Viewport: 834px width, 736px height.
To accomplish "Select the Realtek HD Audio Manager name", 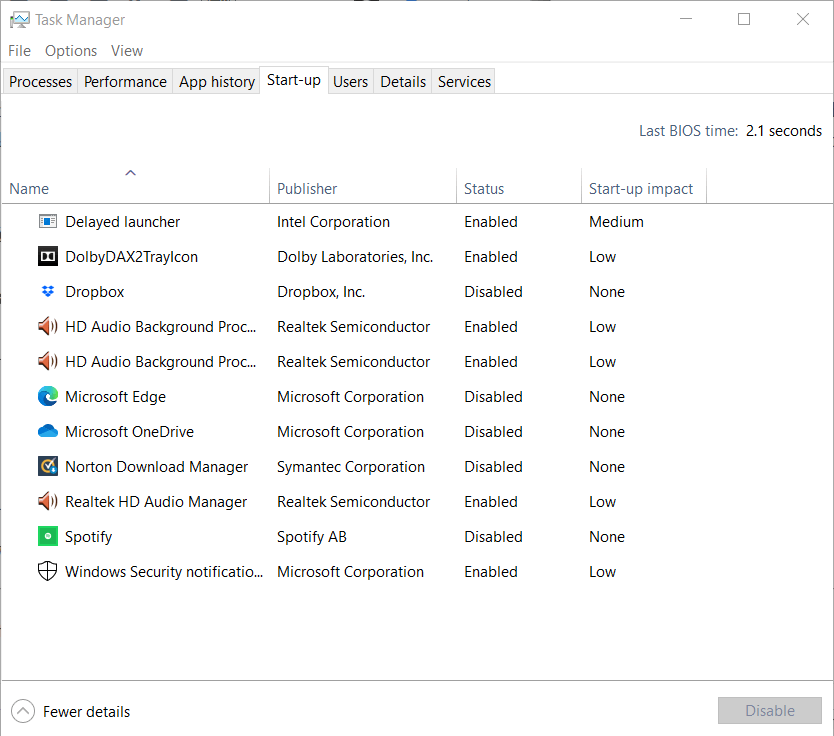I will [156, 502].
